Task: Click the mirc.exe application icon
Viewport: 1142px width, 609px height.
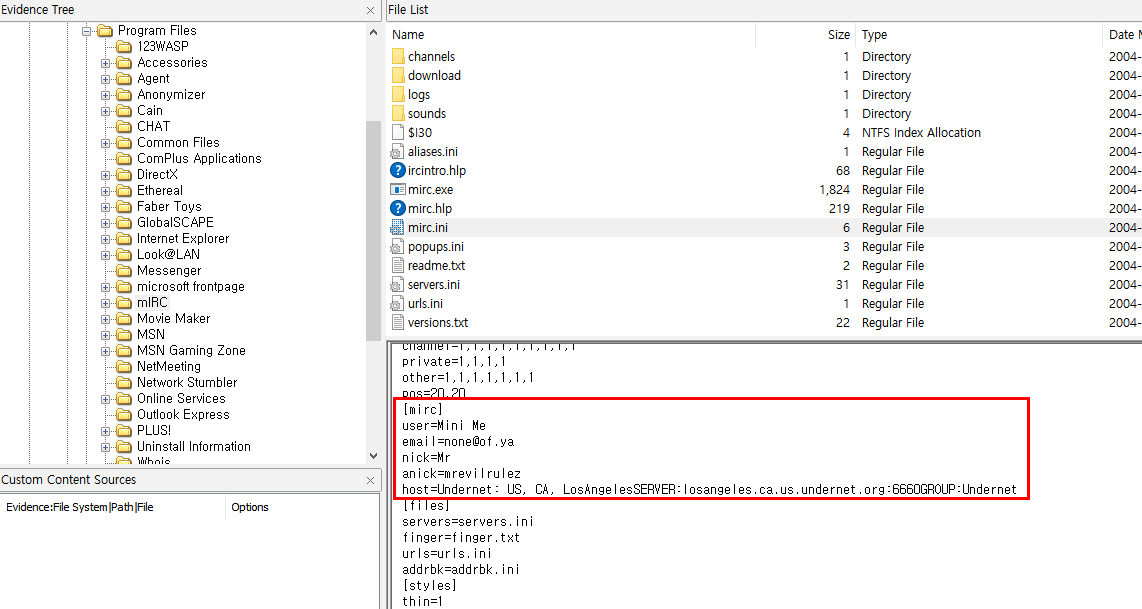Action: (398, 189)
